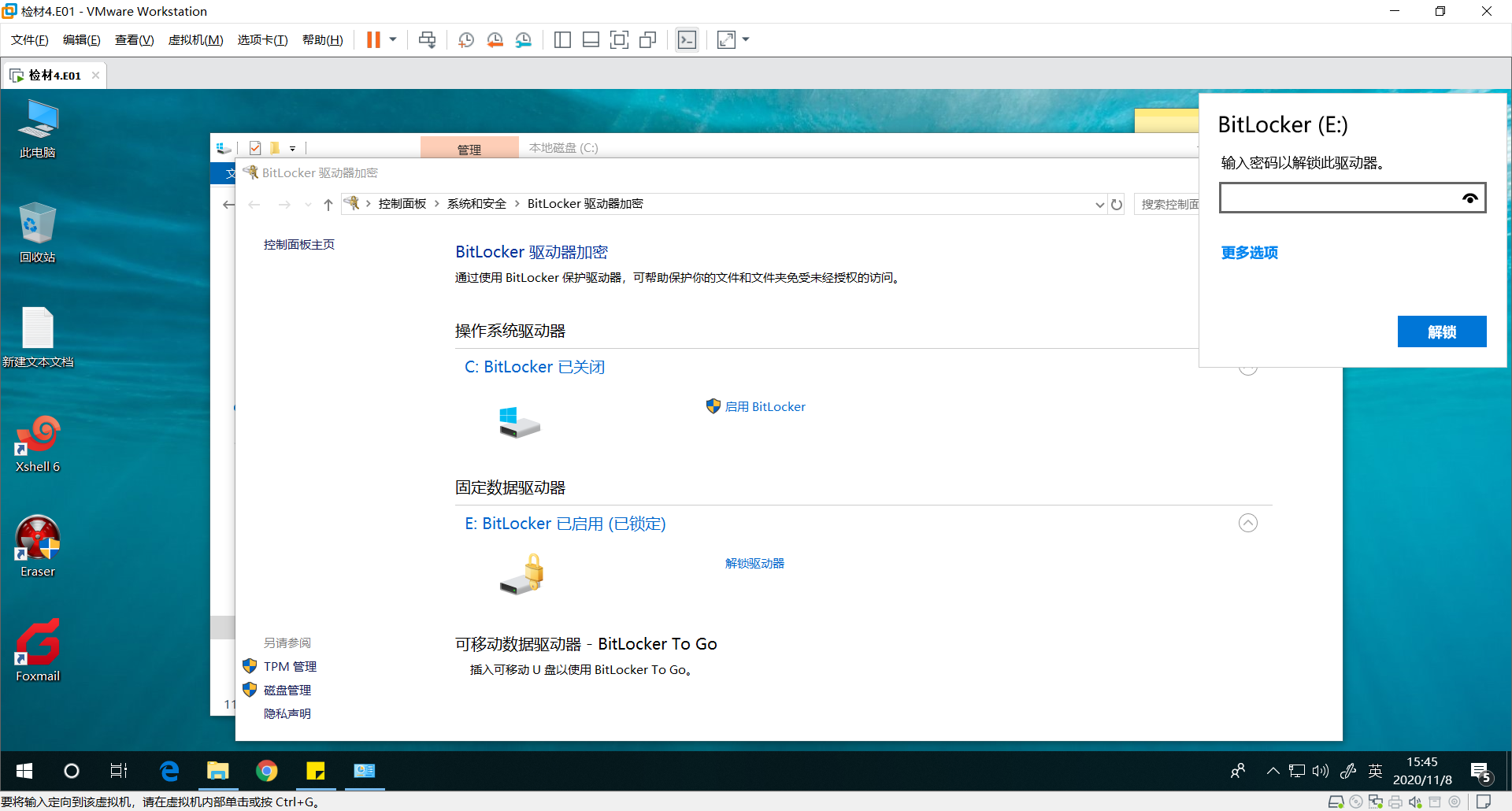Open the Windows Start menu
Screen dimensions: 1512x811
point(24,772)
